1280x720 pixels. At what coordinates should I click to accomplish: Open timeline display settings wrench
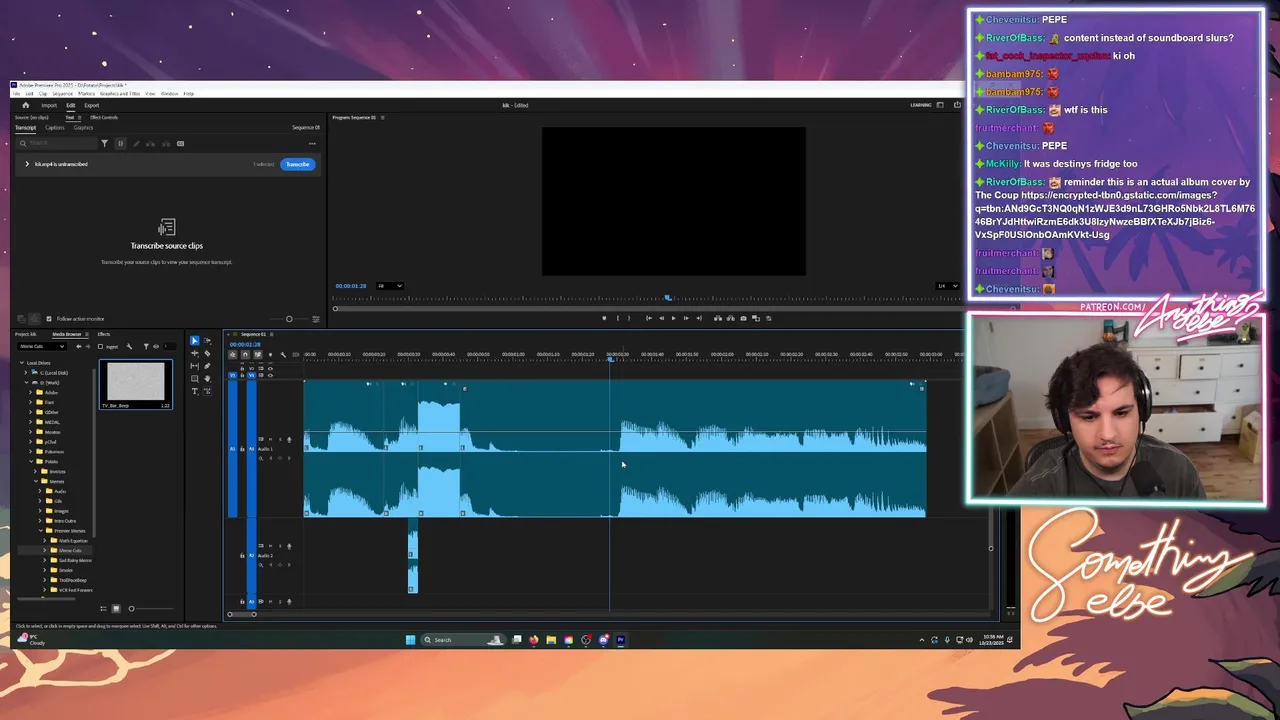283,355
